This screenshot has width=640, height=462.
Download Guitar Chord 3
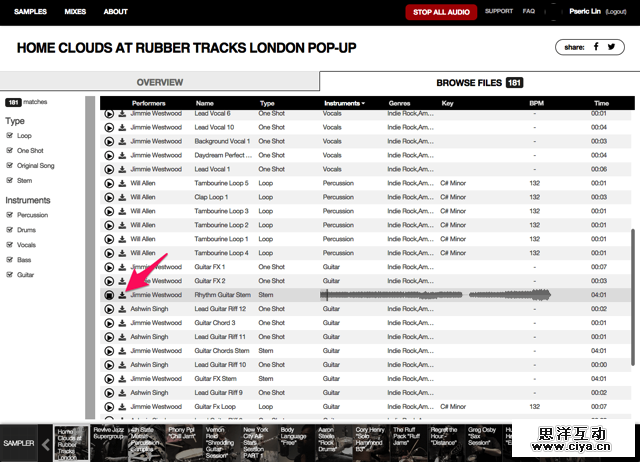tap(122, 323)
